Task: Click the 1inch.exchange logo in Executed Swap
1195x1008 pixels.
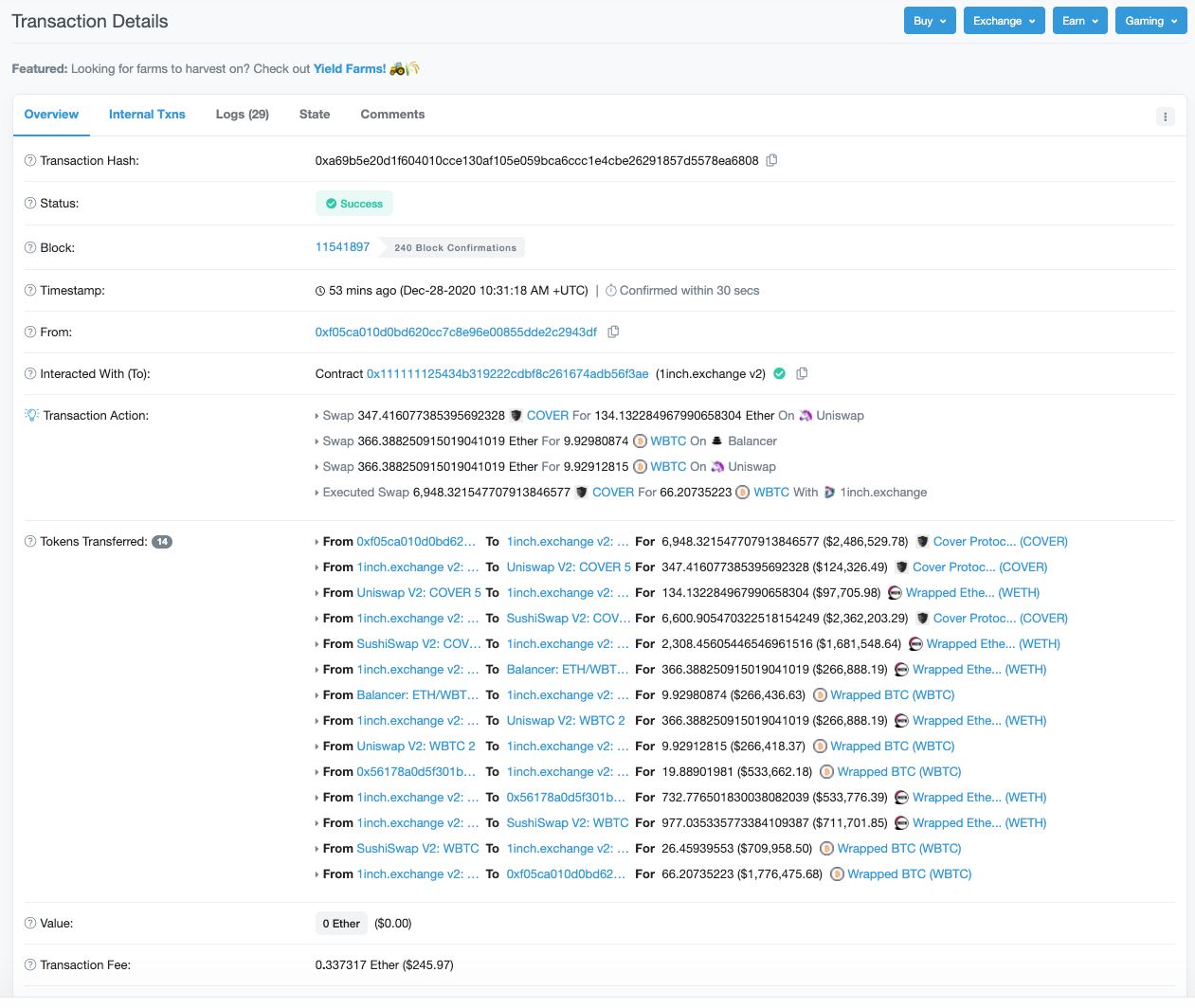Action: (829, 493)
